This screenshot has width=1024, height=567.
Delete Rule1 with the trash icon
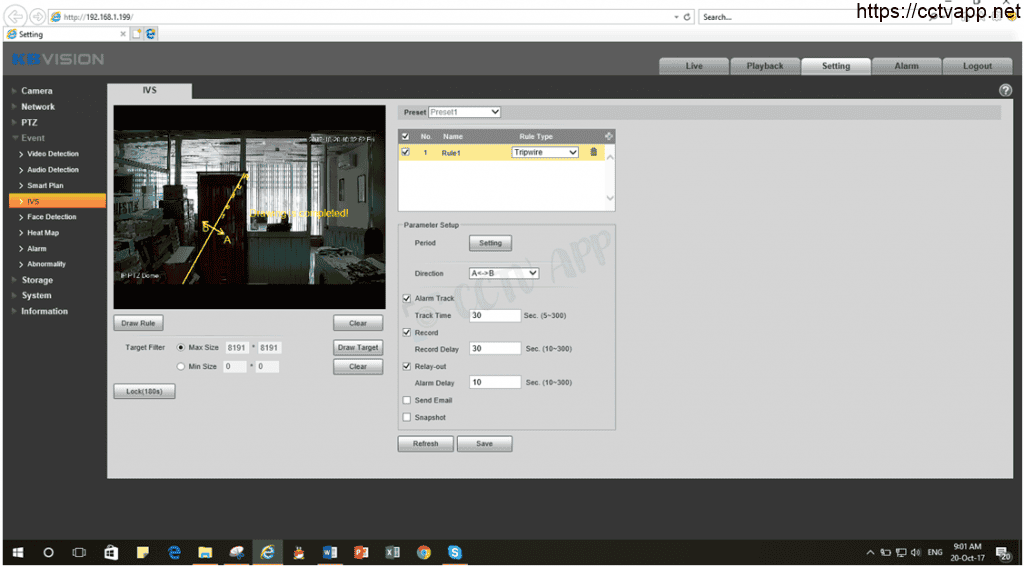(x=593, y=152)
